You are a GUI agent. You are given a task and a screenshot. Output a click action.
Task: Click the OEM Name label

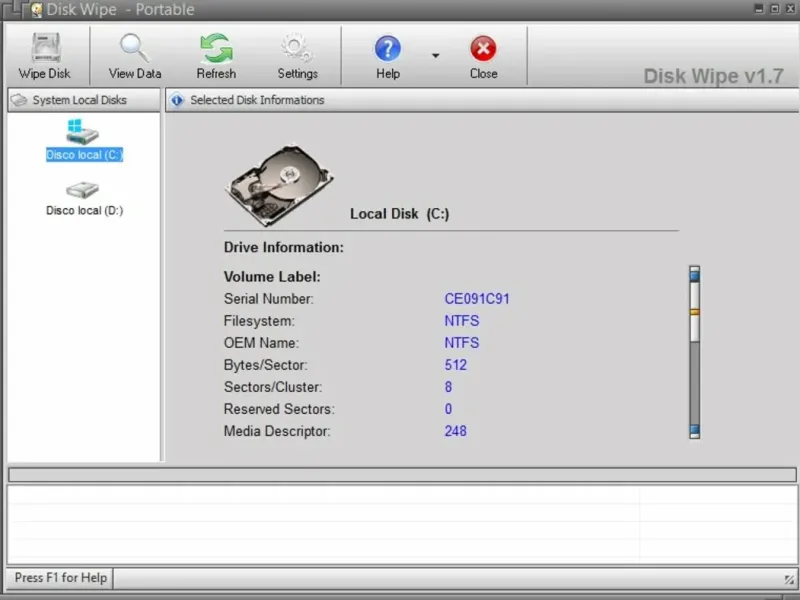[x=261, y=343]
